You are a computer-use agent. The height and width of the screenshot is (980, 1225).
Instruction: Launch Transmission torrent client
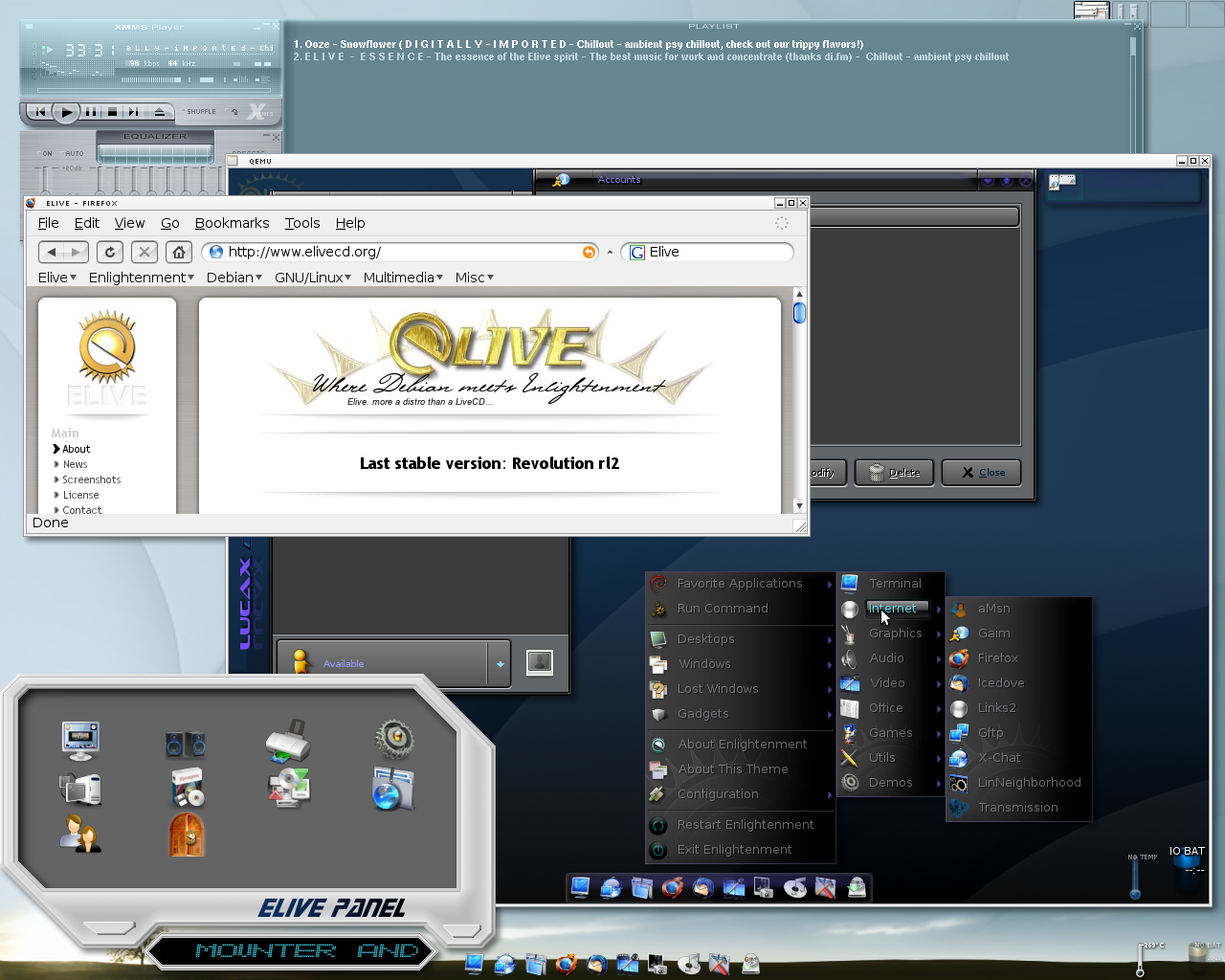1018,807
